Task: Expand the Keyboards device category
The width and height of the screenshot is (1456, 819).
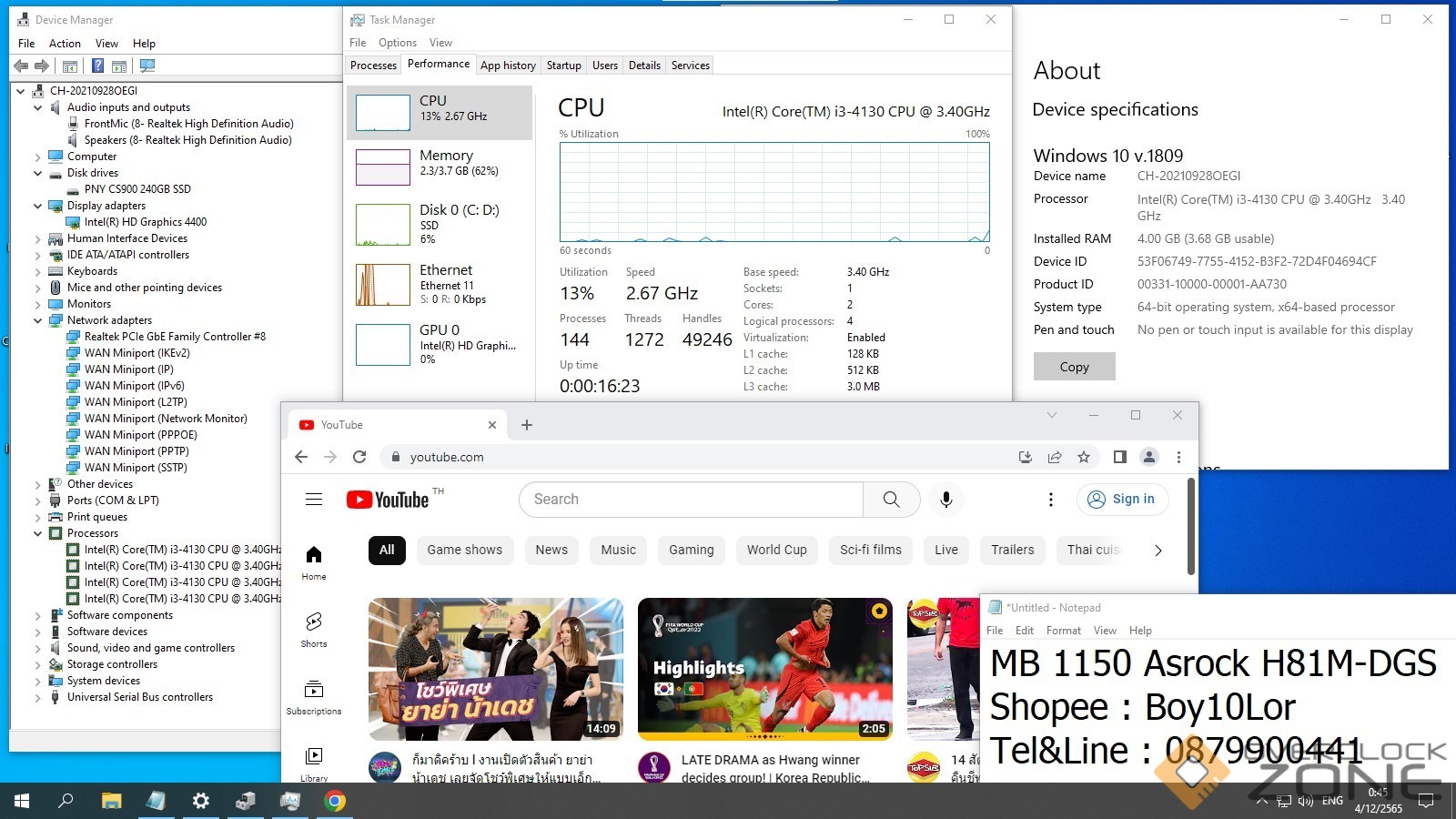Action: [x=38, y=271]
